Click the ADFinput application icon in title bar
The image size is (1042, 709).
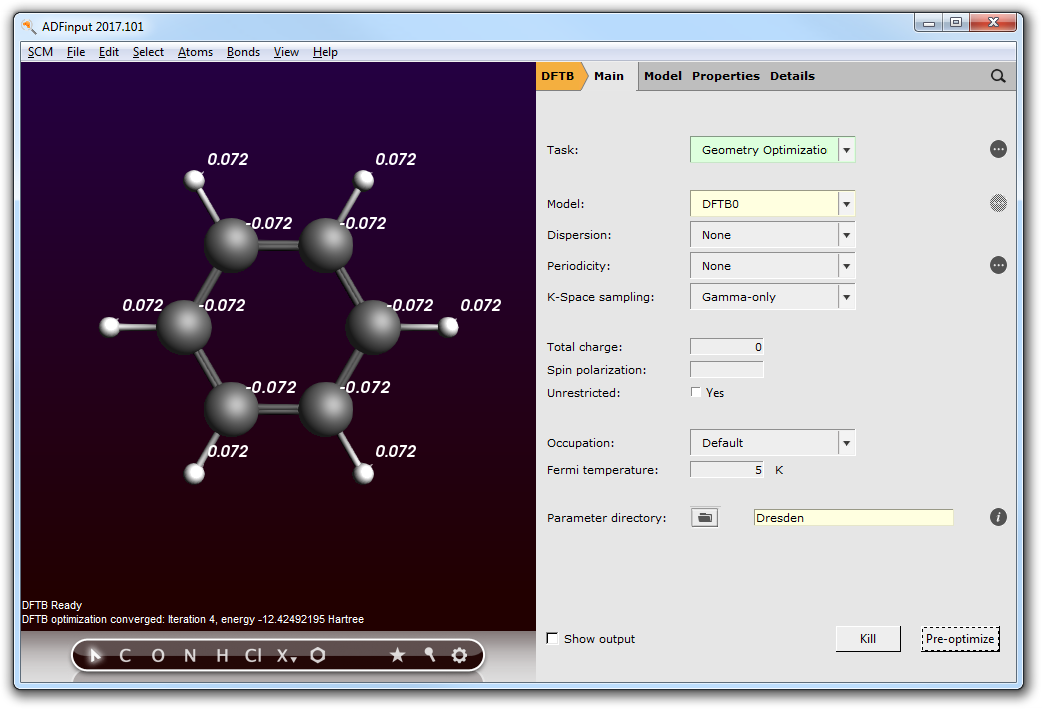point(29,27)
